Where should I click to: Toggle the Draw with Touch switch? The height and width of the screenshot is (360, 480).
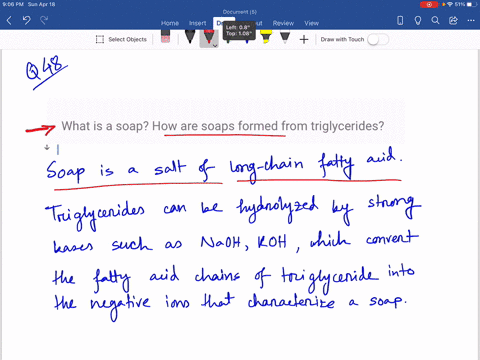coord(378,39)
